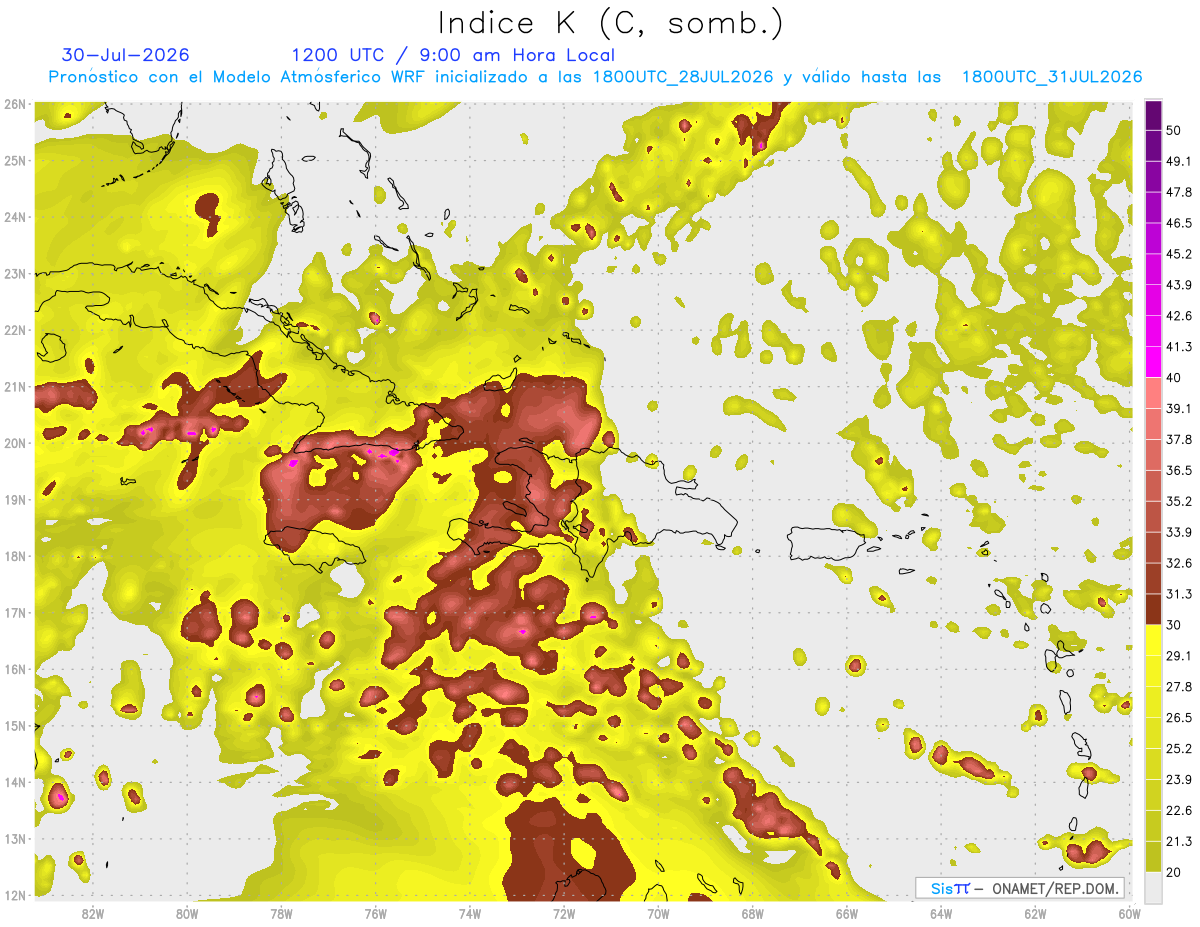Click the 21N latitude label

[x=15, y=386]
